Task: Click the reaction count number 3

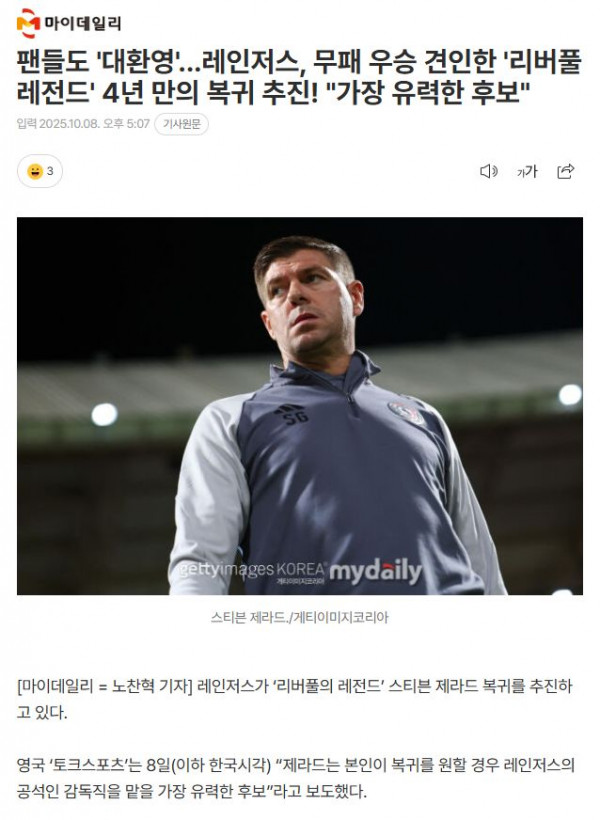Action: pos(50,171)
